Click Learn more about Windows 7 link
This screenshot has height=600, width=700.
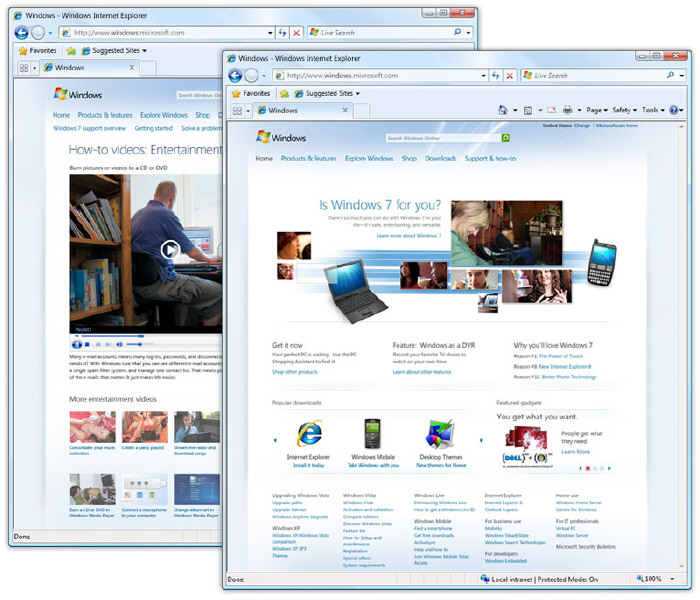(408, 236)
